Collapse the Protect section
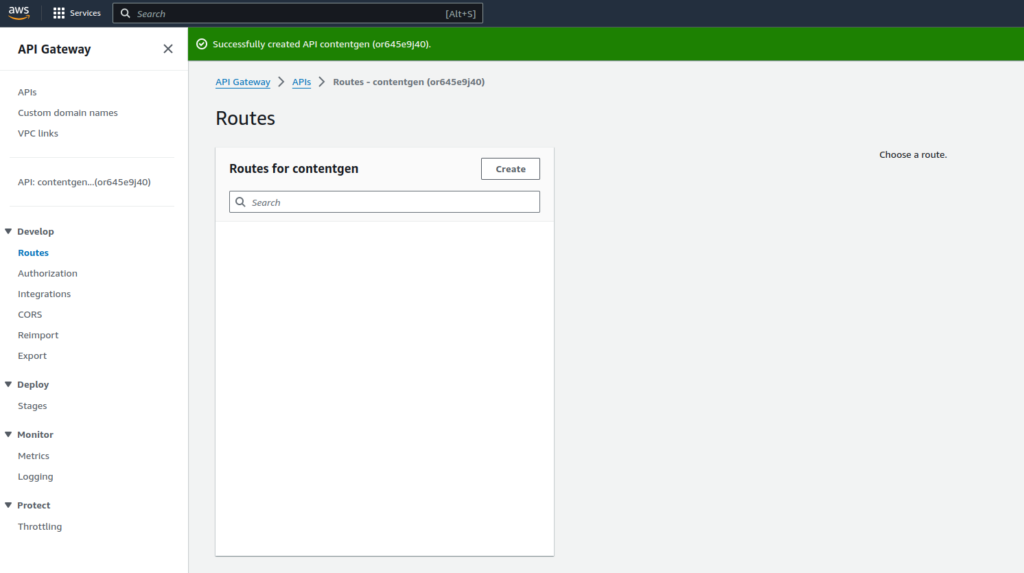 [x=8, y=505]
